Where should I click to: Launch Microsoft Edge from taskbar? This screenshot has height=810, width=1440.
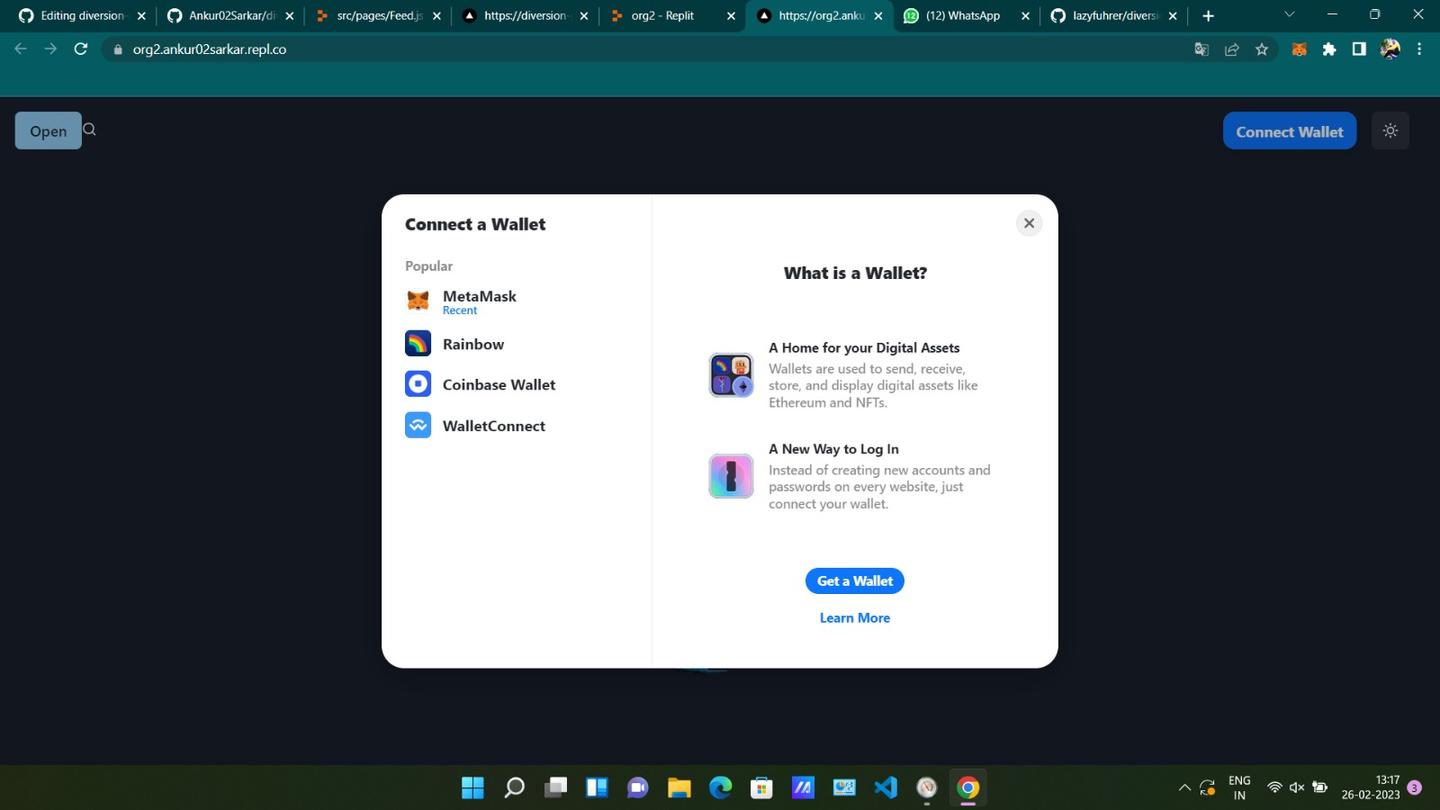coord(720,788)
